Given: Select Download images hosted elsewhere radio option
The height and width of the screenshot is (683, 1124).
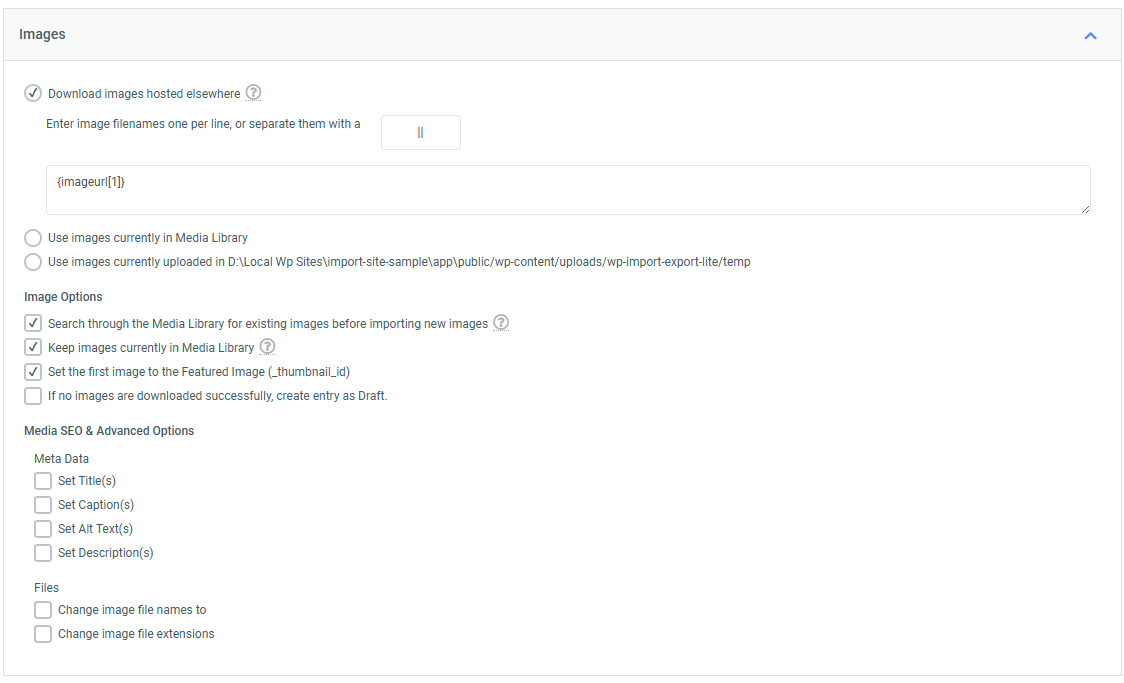Looking at the screenshot, I should click(x=33, y=94).
